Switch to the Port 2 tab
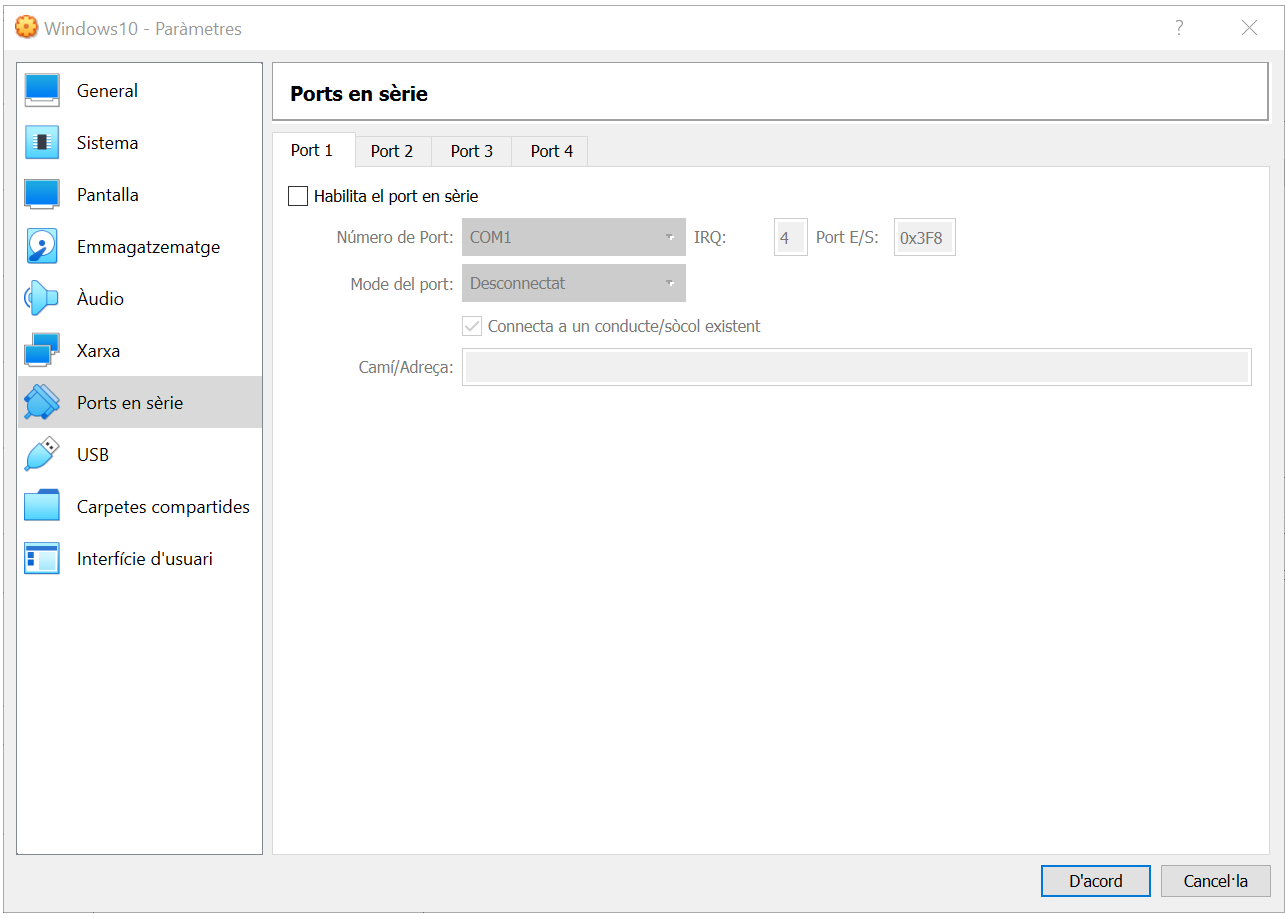1287x918 pixels. click(392, 151)
